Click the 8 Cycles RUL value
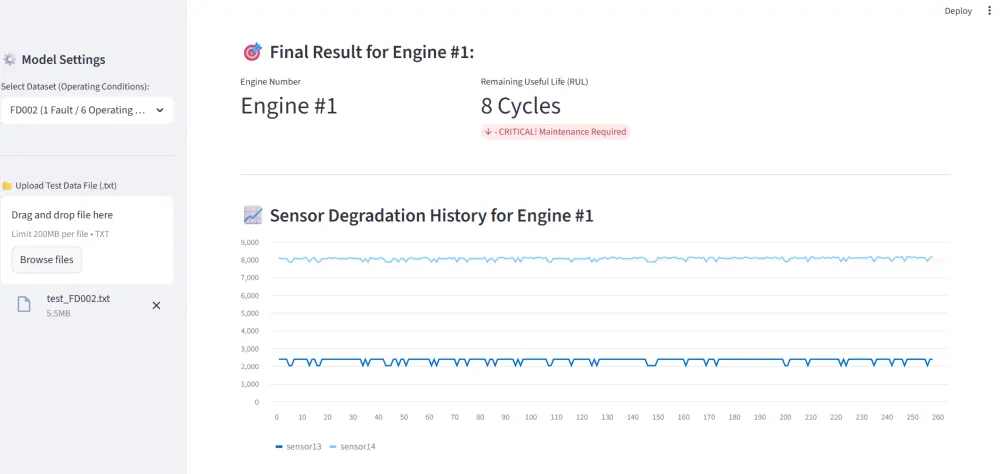Screen dimensions: 1000x474 point(520,106)
